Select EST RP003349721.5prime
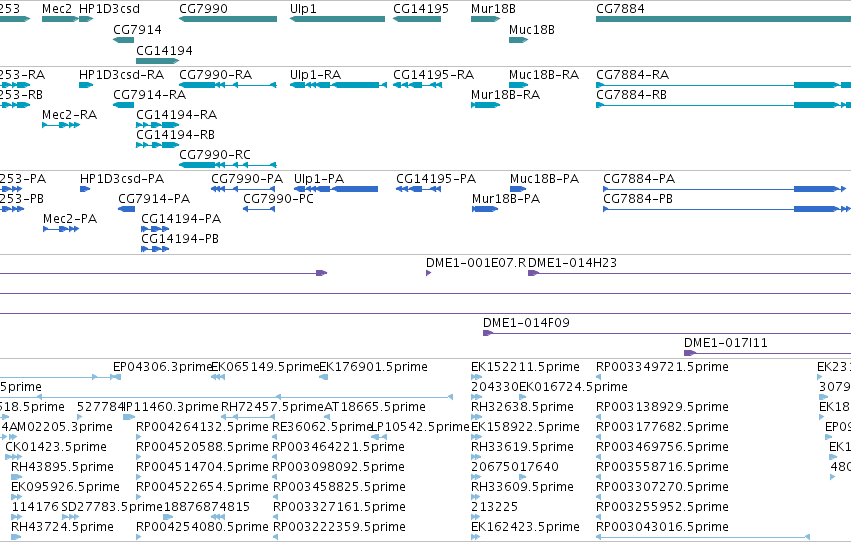851x542 pixels. coord(662,367)
